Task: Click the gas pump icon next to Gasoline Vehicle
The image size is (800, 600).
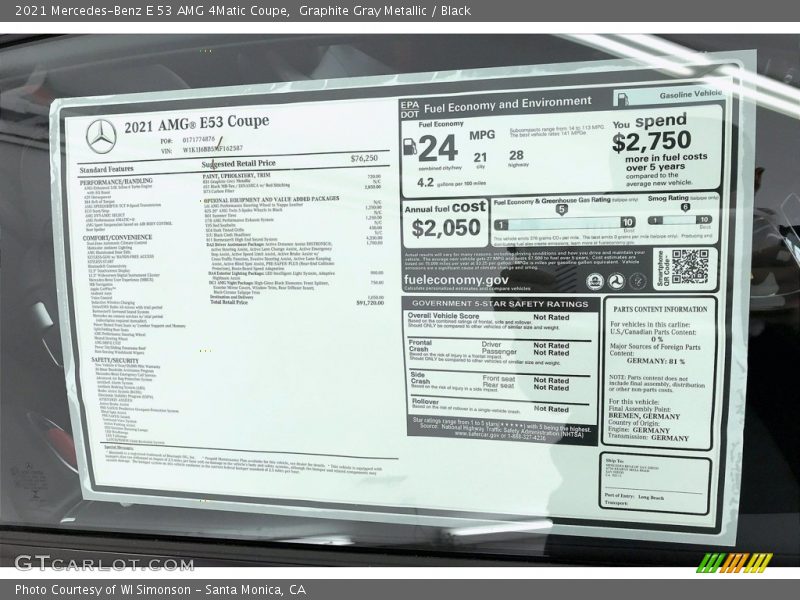Action: tap(621, 98)
